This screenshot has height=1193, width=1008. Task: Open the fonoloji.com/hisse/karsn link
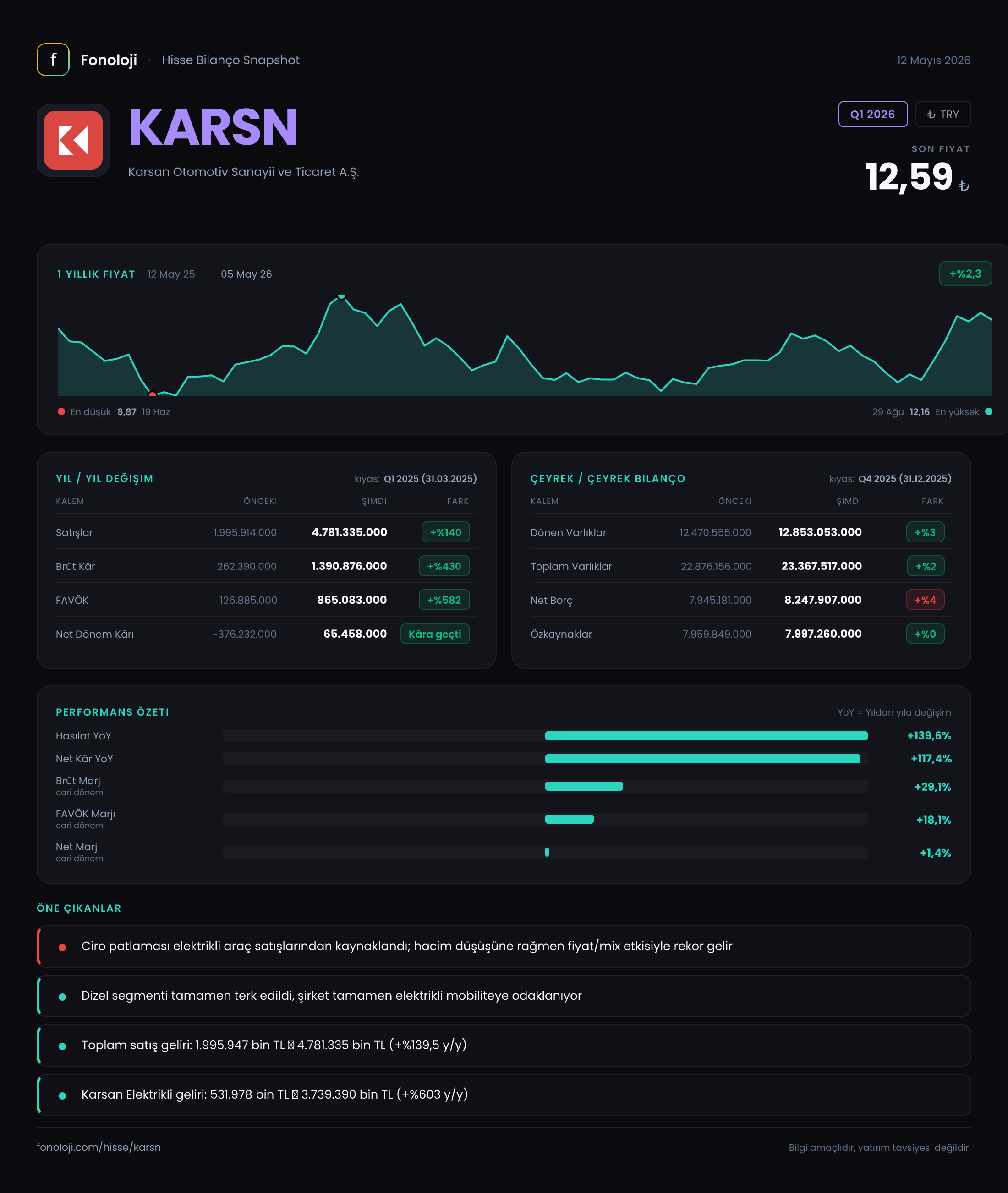point(99,1147)
